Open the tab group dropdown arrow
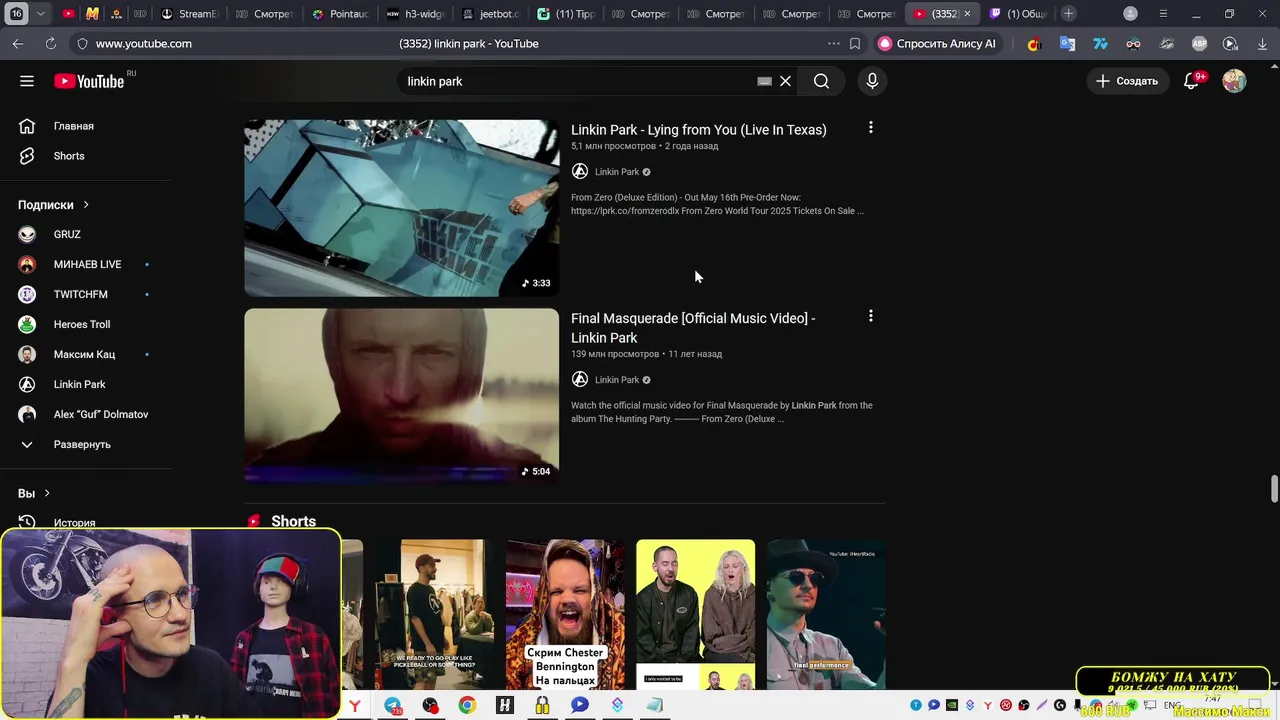 (x=40, y=14)
